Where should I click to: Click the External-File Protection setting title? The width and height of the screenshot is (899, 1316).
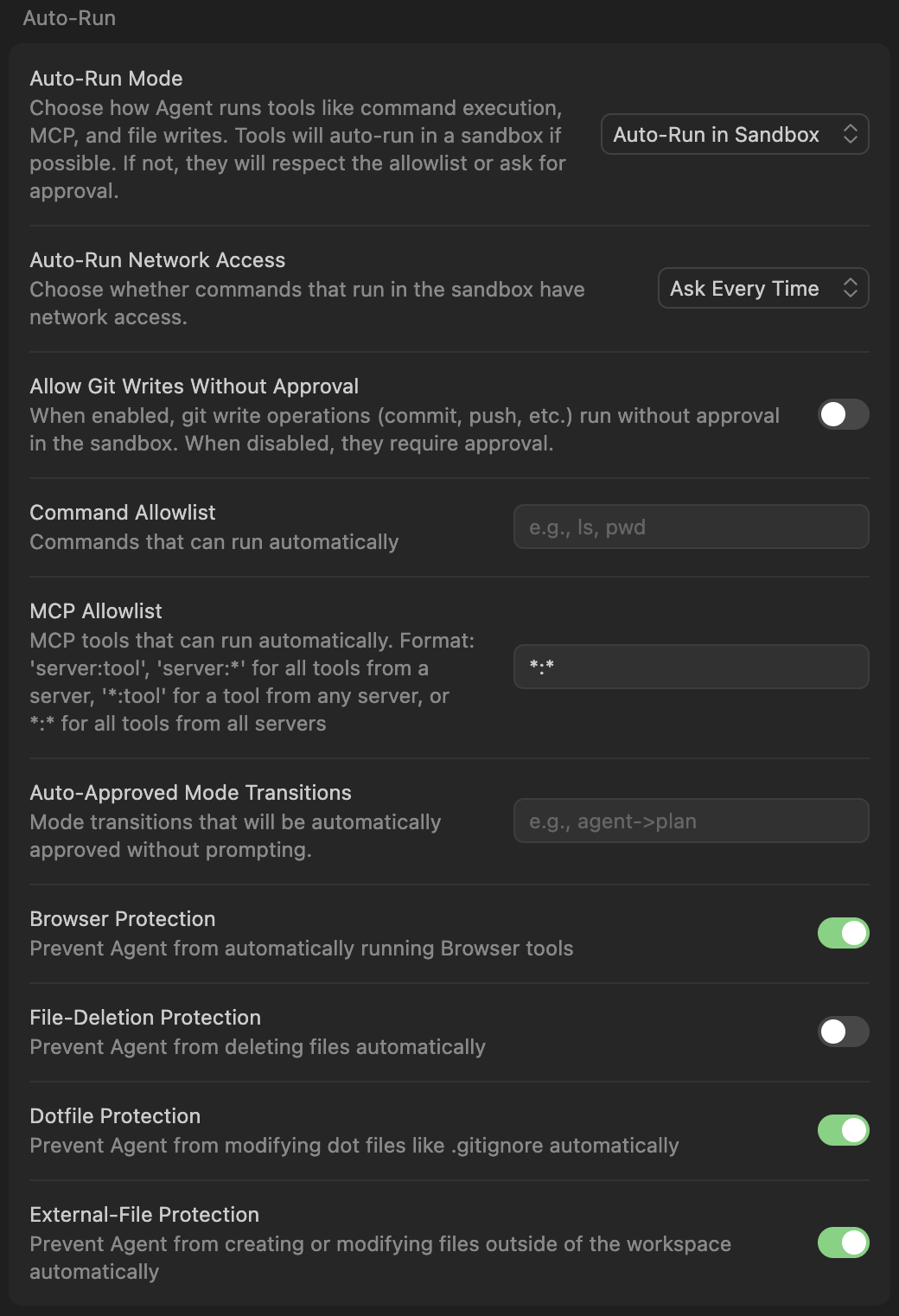tap(144, 1215)
